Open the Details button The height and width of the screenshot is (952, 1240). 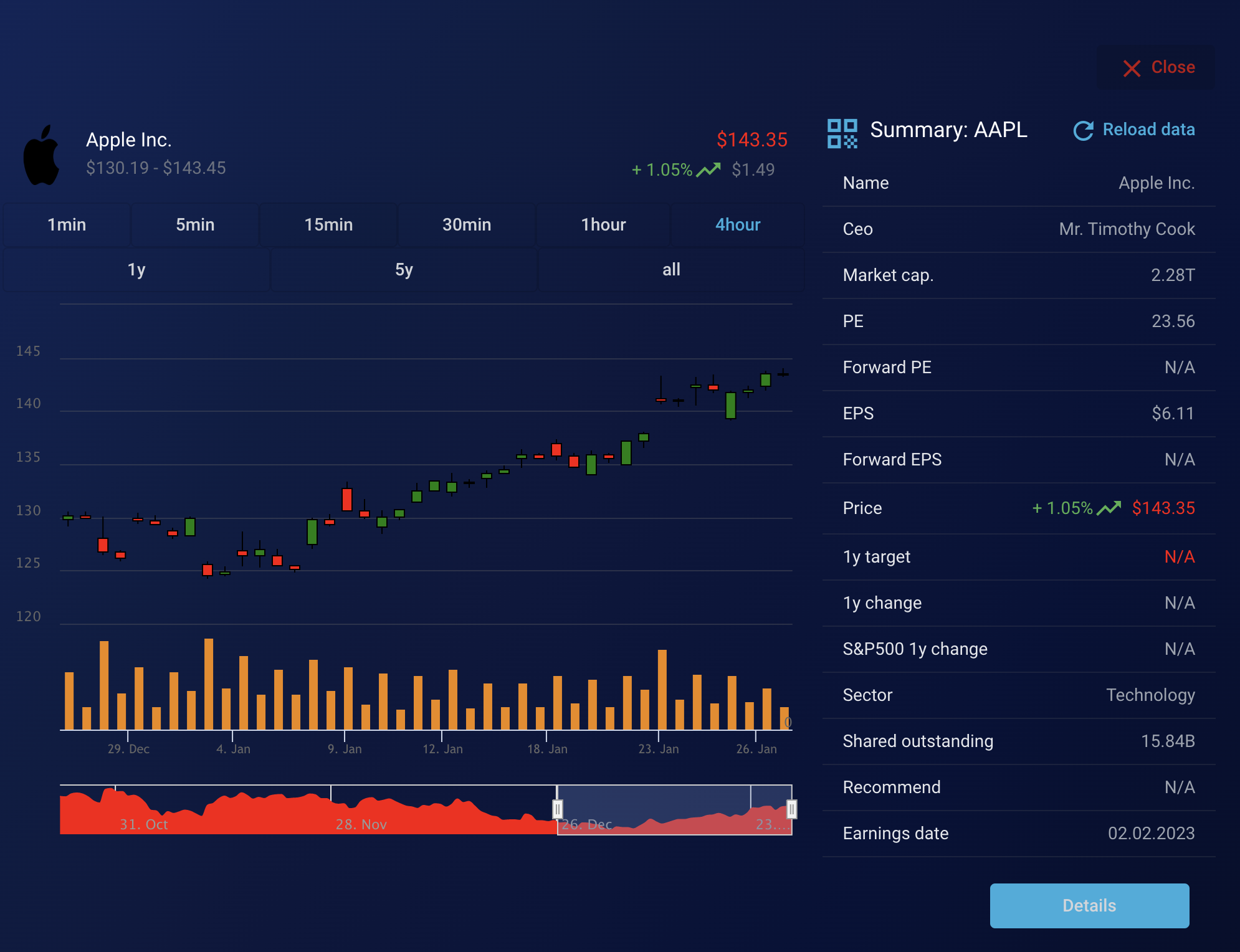1089,905
